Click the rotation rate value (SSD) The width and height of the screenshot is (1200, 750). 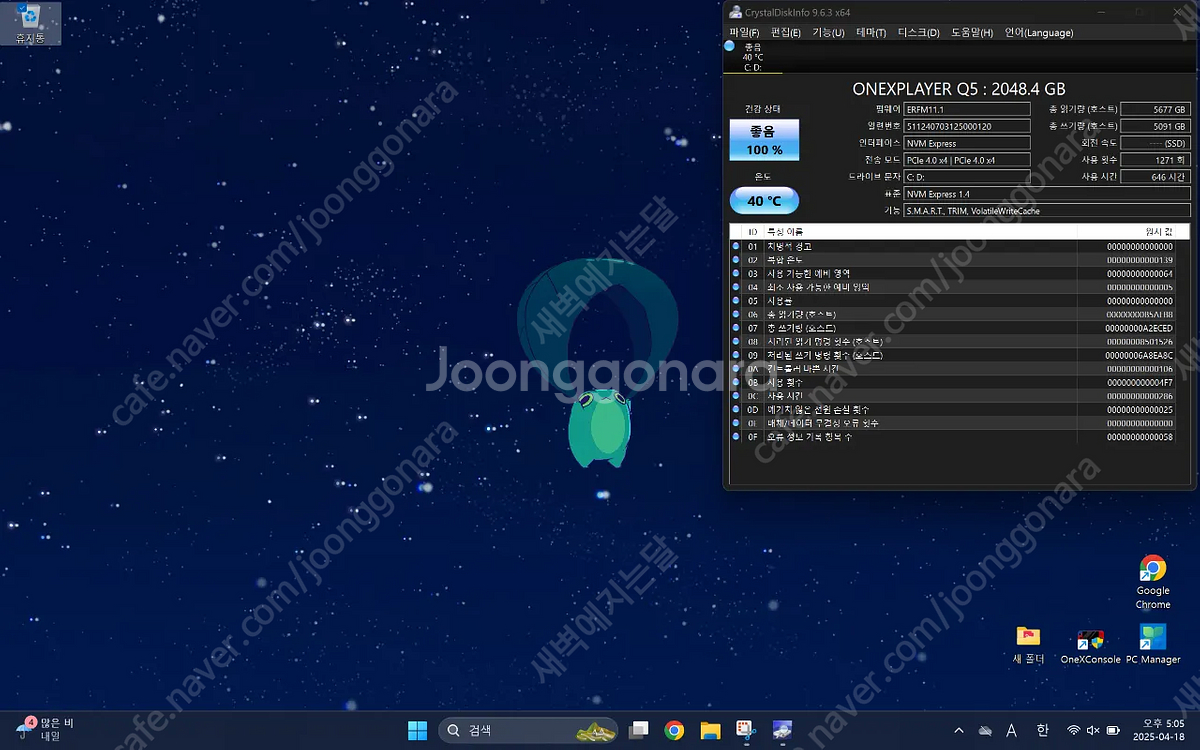[1155, 143]
